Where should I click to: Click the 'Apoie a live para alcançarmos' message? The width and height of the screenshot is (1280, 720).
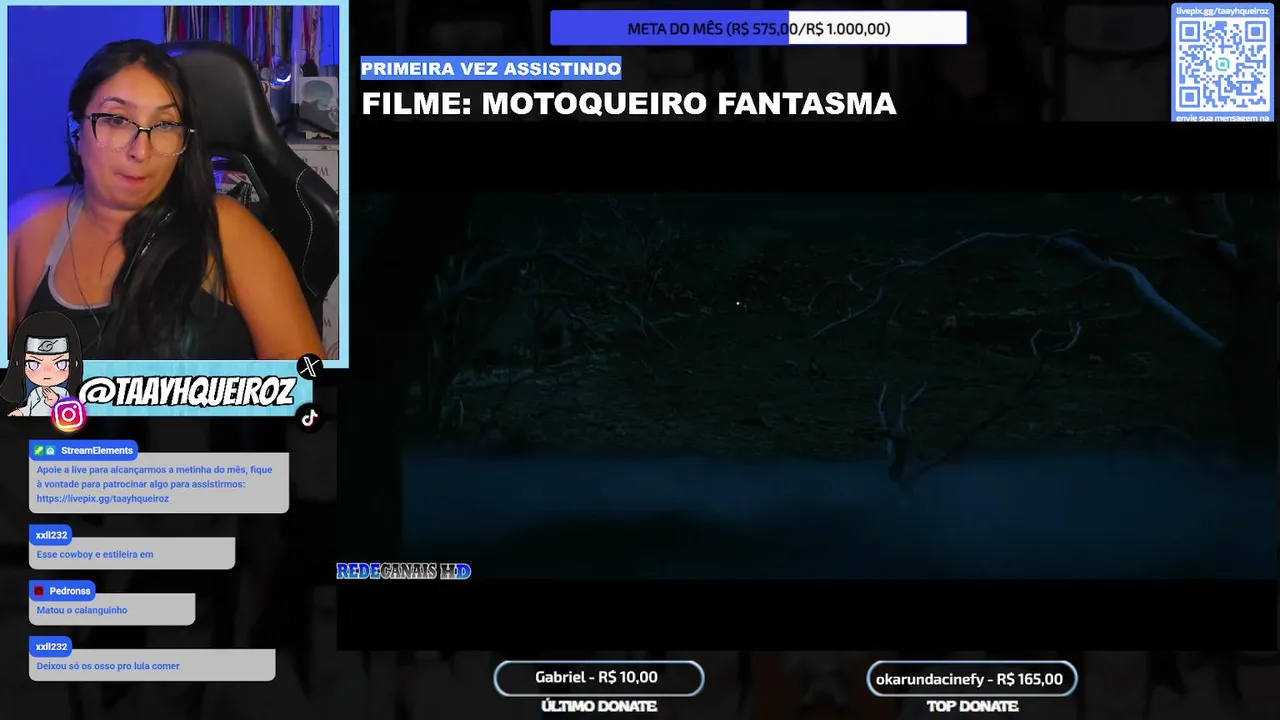(158, 484)
